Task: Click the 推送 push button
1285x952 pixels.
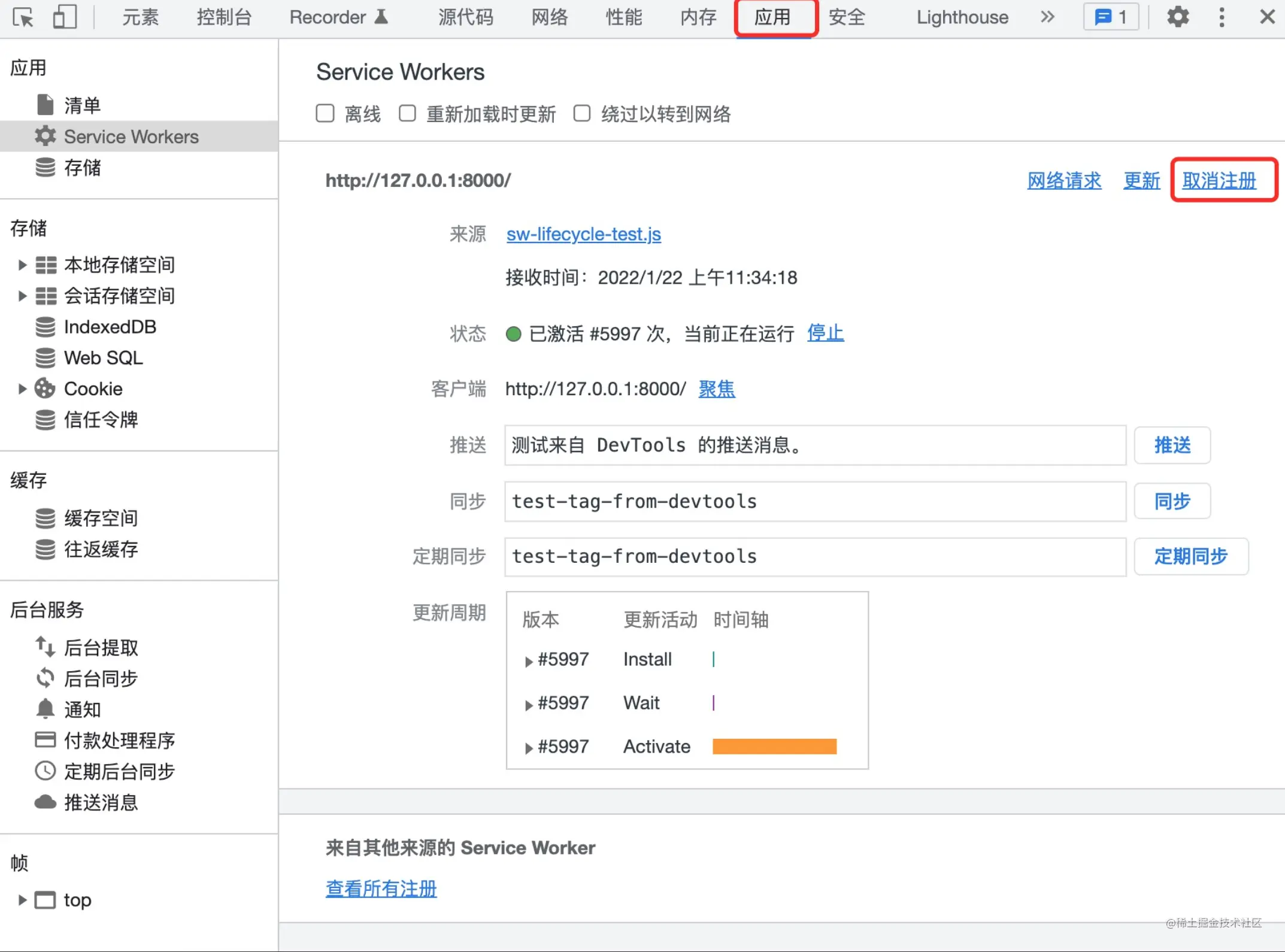Action: coord(1172,445)
